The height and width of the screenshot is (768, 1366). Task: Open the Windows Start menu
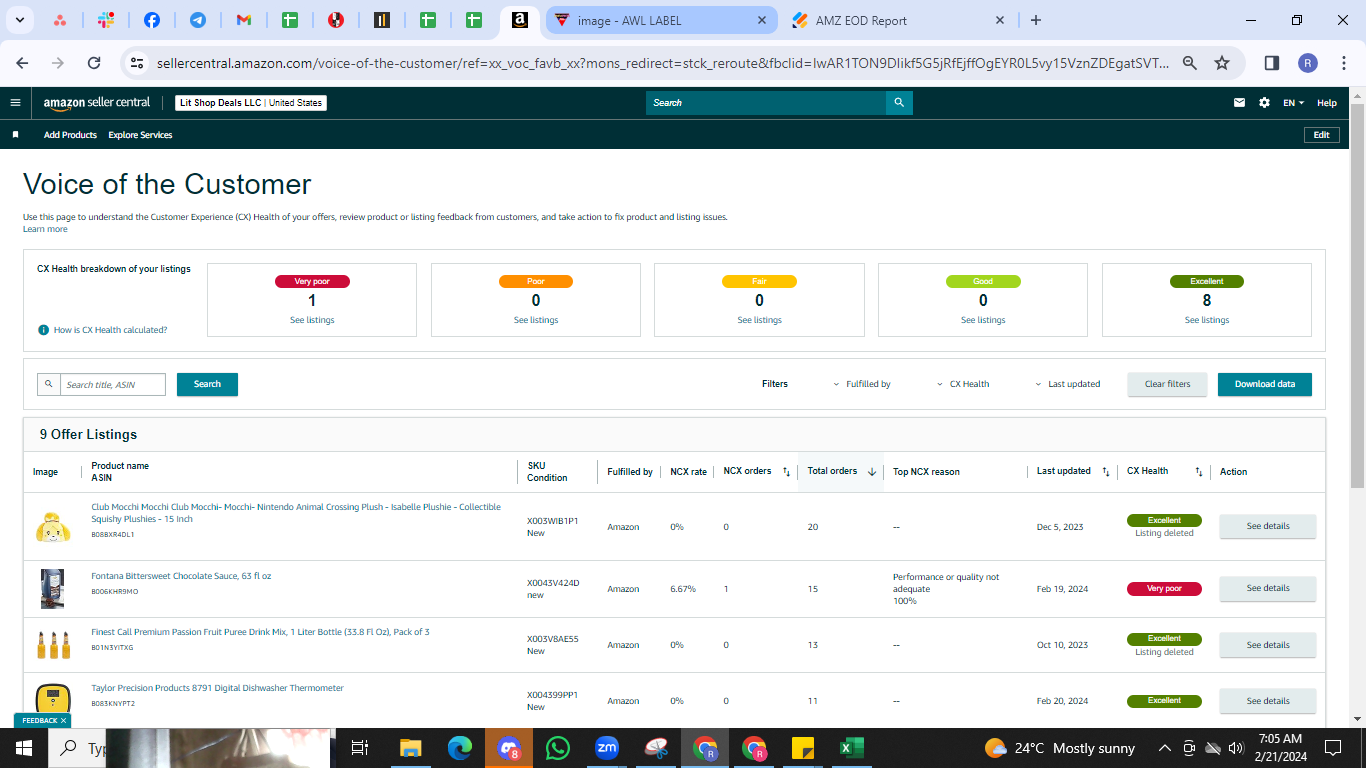(x=23, y=748)
